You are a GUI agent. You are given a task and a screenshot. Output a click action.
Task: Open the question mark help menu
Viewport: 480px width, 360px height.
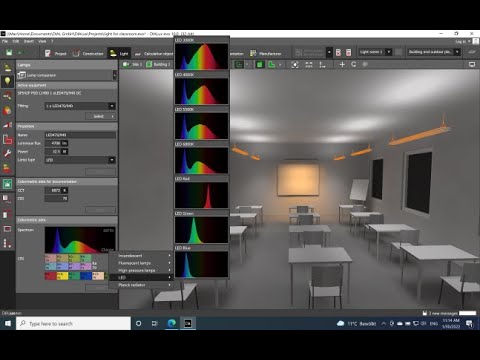[52, 41]
